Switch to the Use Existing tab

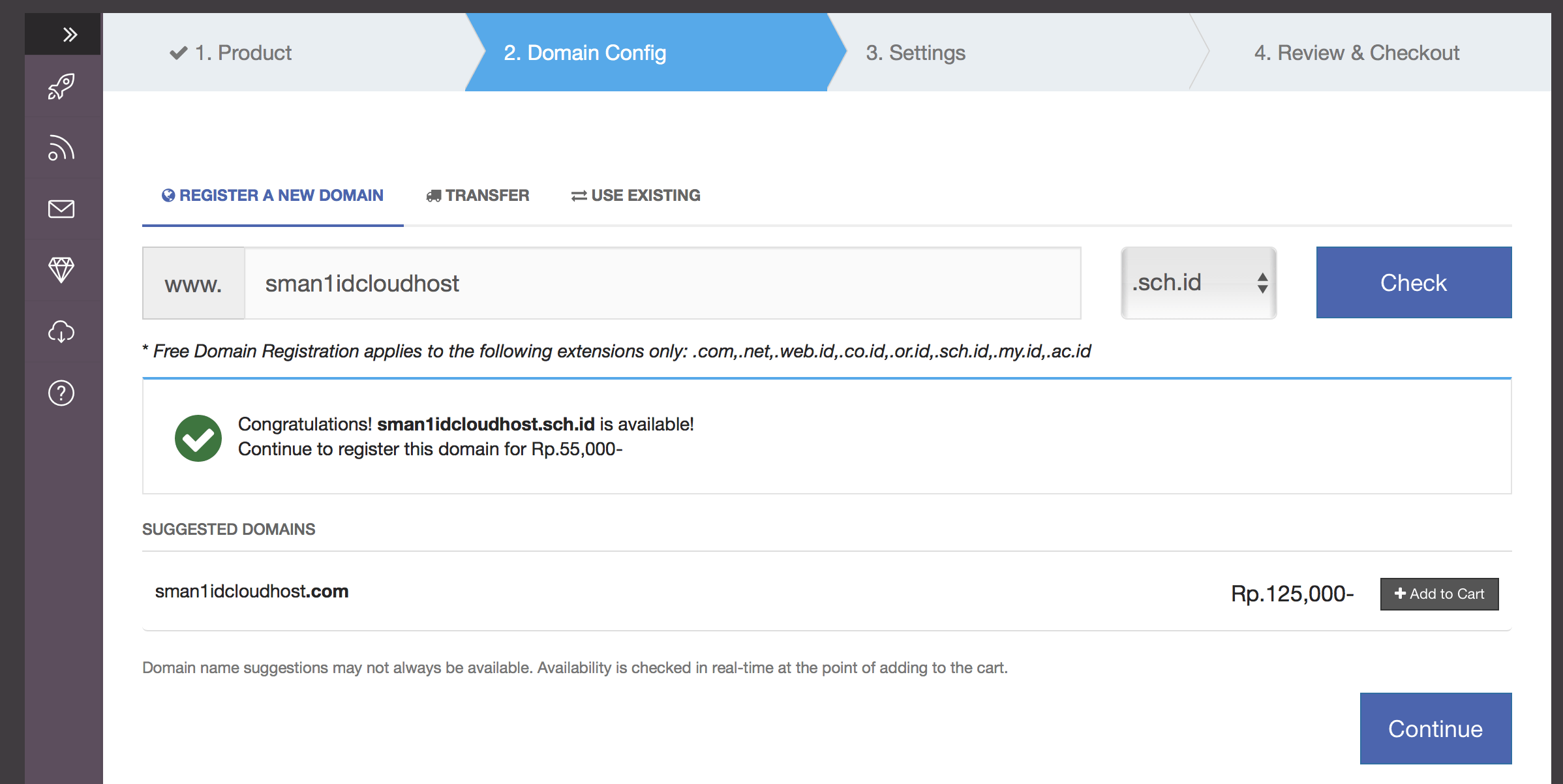tap(636, 196)
